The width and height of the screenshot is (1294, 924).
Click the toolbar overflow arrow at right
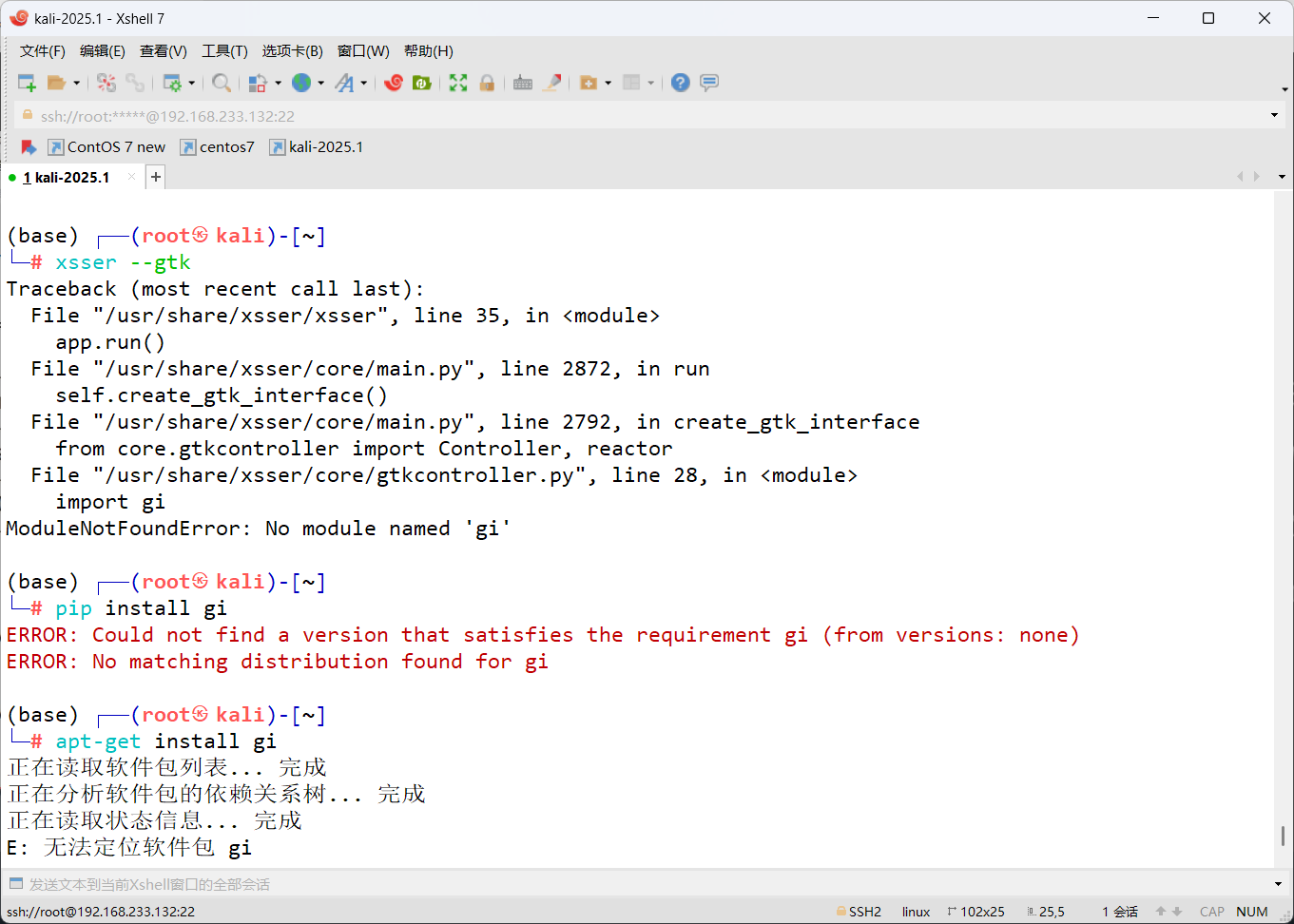(x=1284, y=89)
